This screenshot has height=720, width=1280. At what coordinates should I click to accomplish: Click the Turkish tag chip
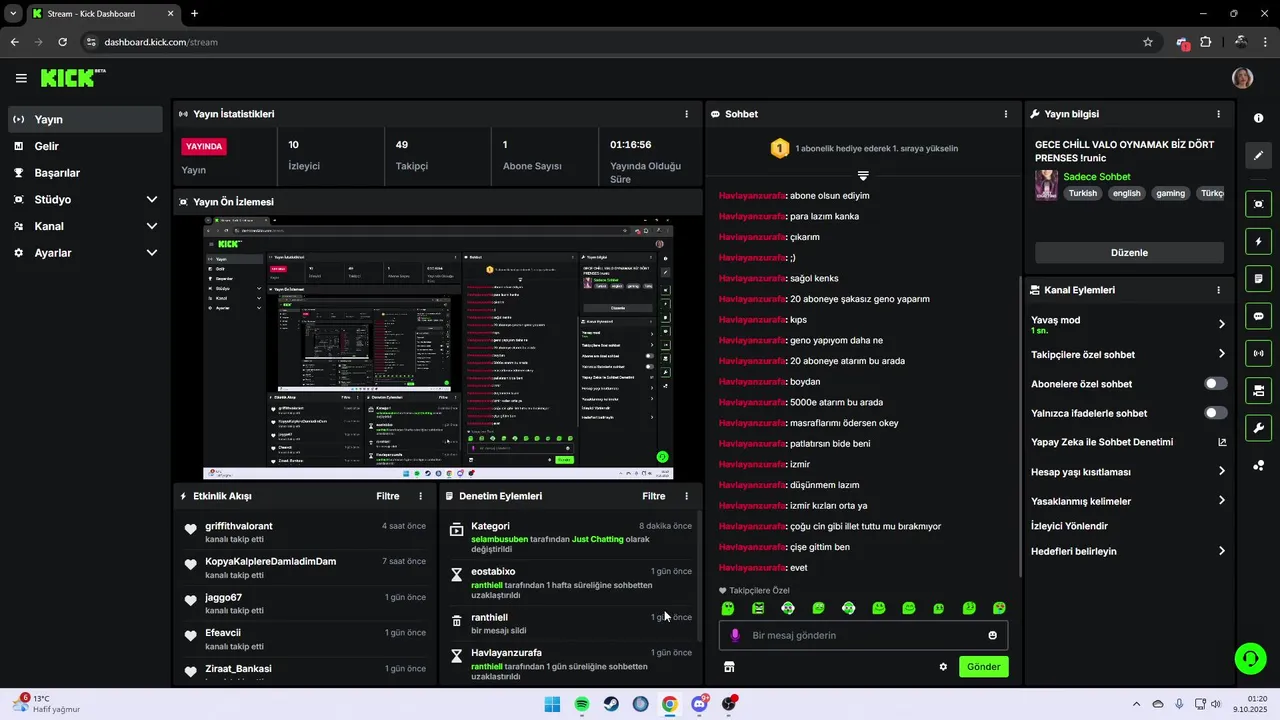1082,194
